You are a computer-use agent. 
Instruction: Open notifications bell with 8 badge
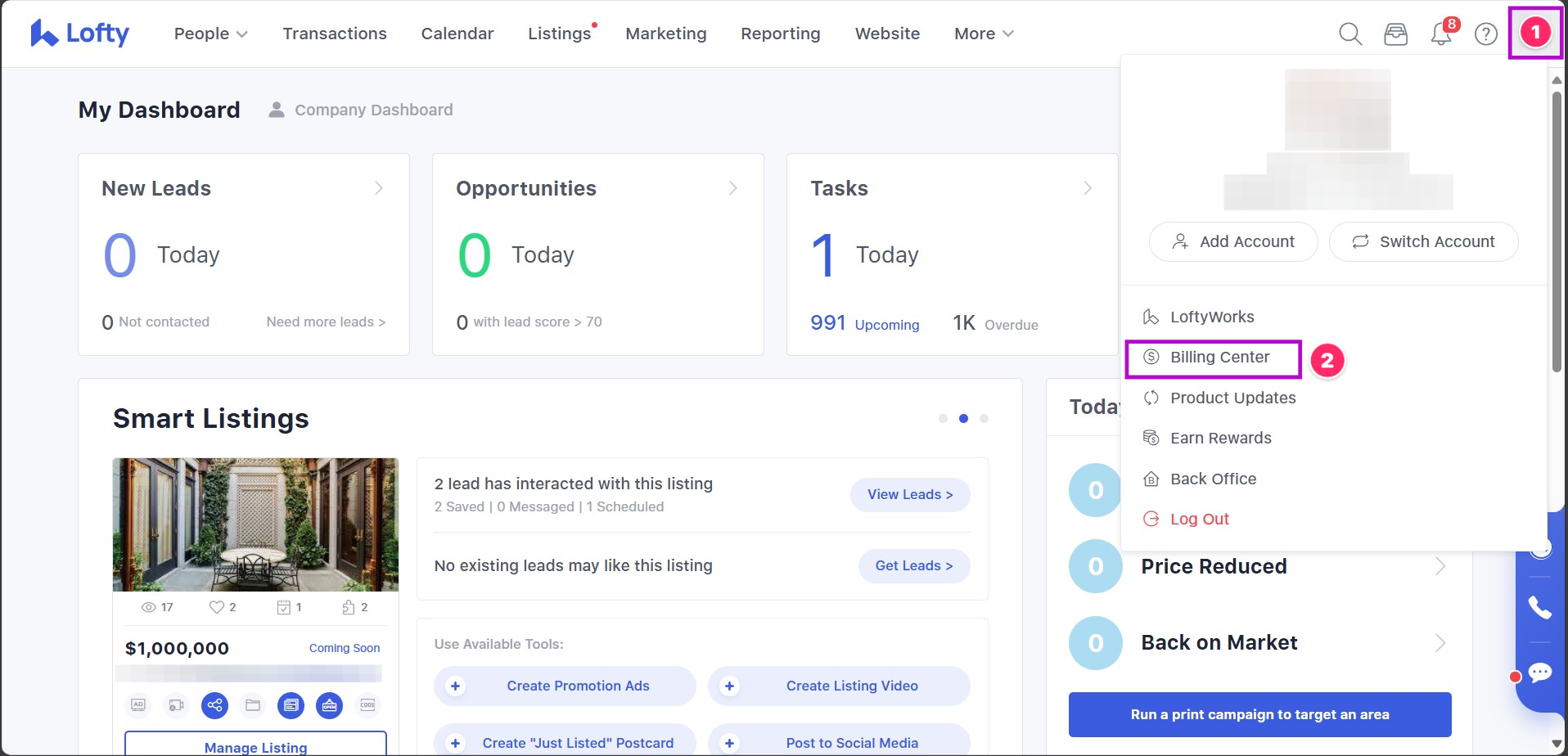click(x=1441, y=34)
